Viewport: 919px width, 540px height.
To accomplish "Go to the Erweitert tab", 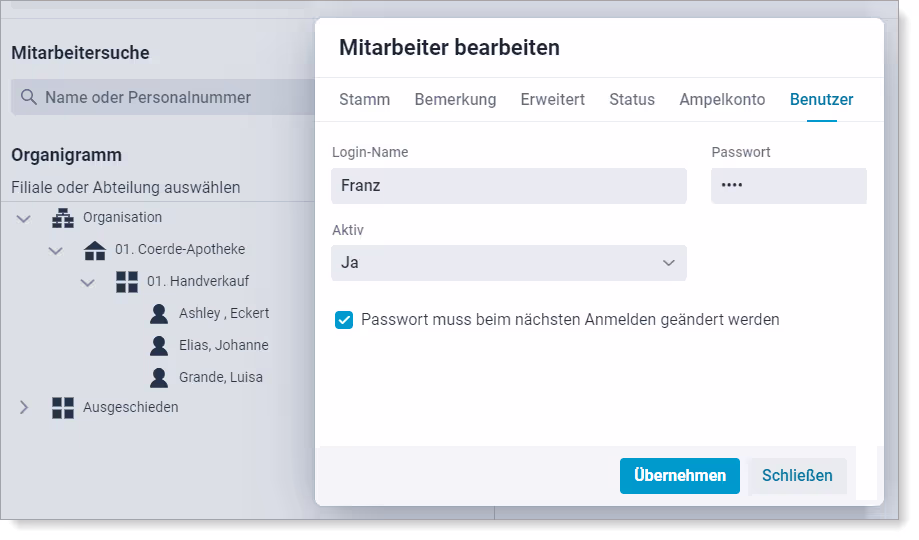I will (553, 100).
